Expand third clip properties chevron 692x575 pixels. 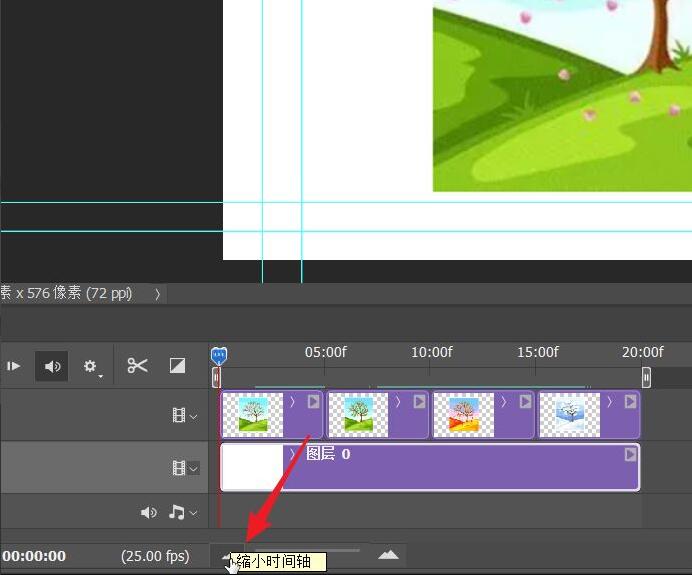tap(504, 402)
